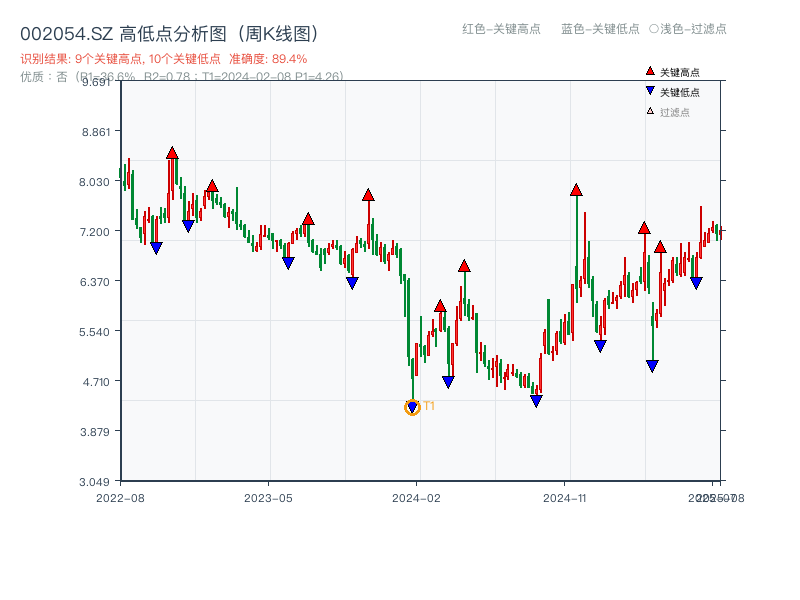Screen dimensions: 800x600
Task: Click the 红色-关键高点 header label
Action: coord(501,29)
